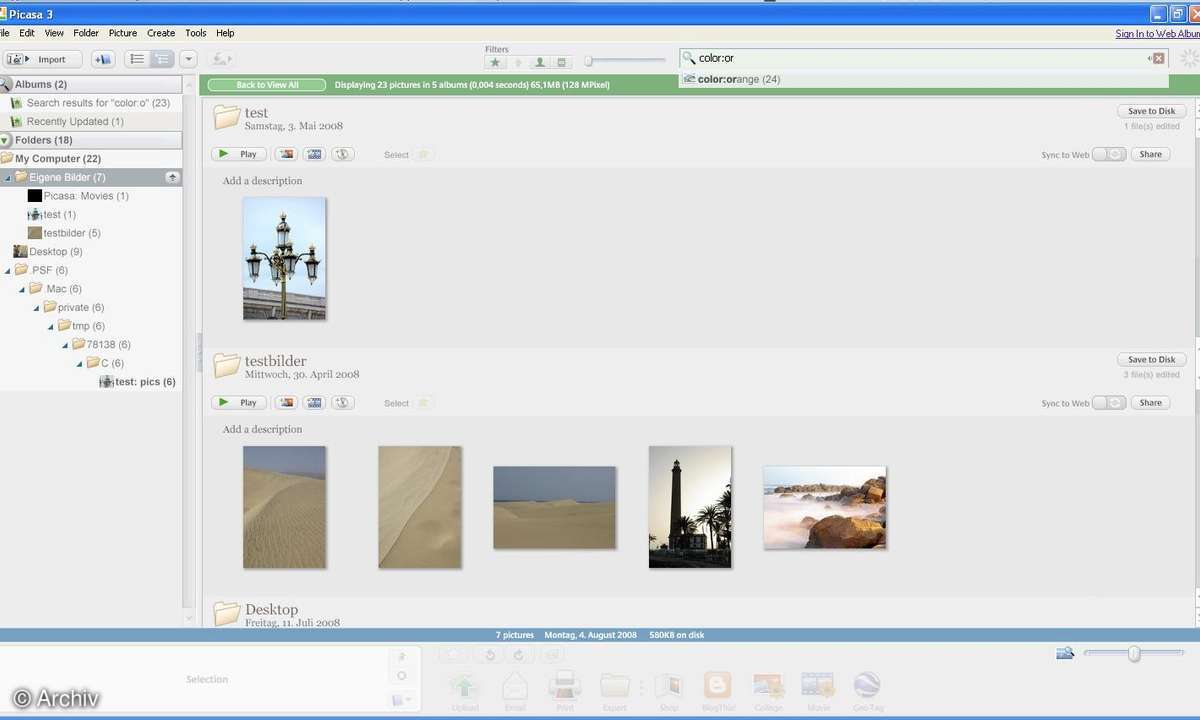Click Share for the test folder
The height and width of the screenshot is (720, 1200).
coord(1150,154)
